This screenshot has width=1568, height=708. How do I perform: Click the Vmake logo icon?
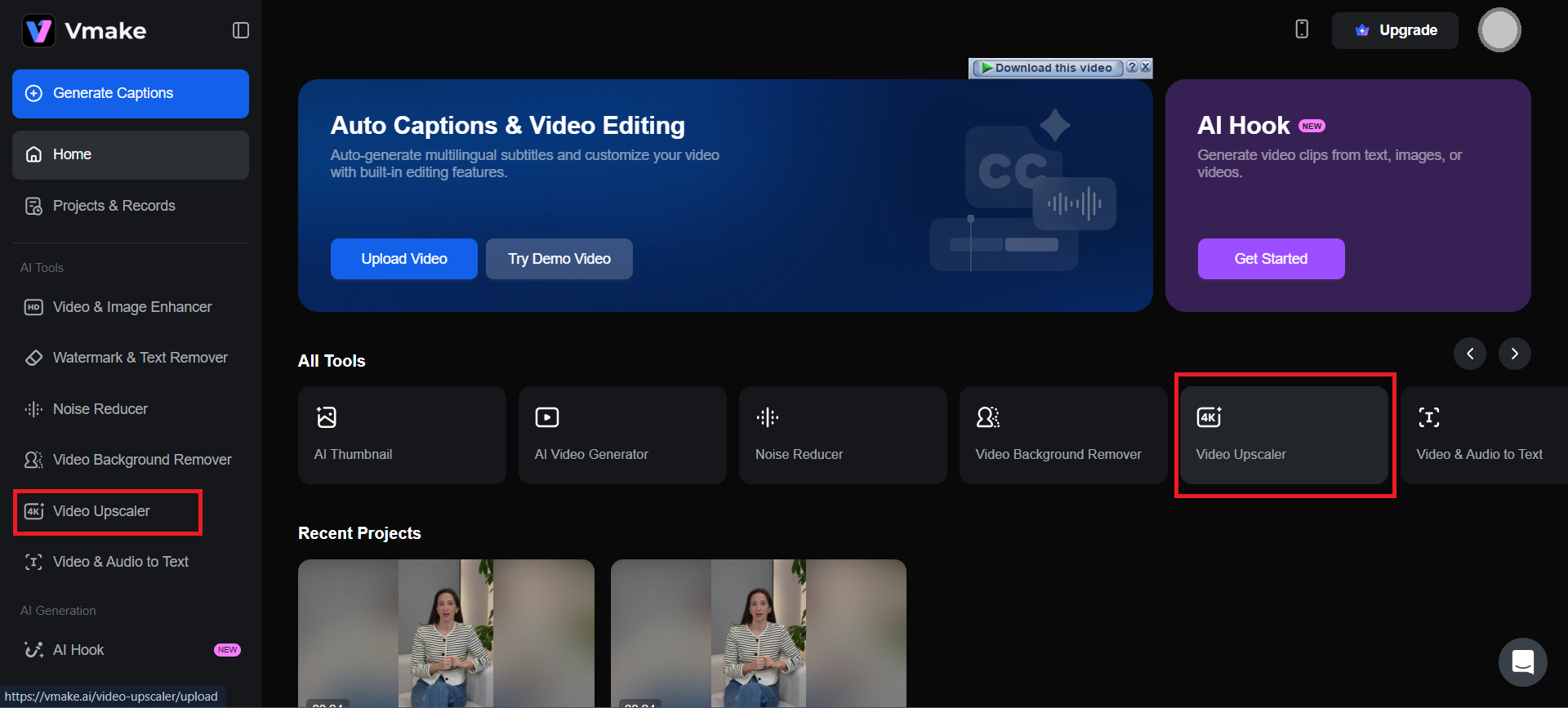[38, 31]
